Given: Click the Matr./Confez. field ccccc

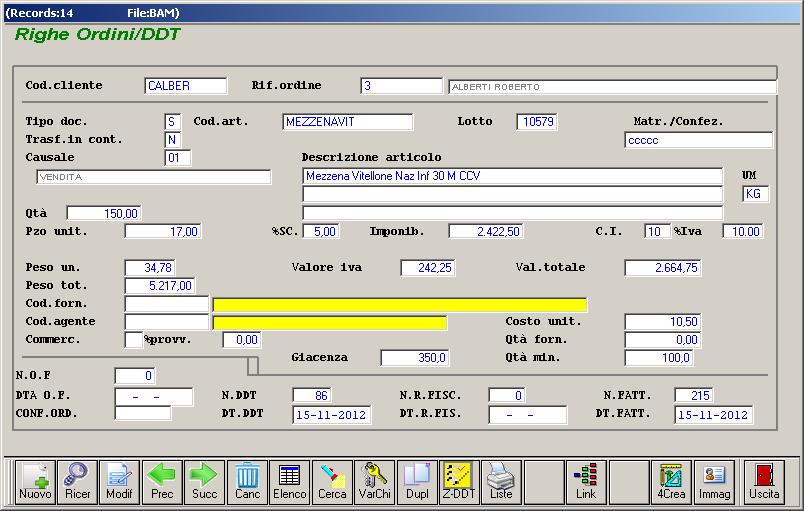Looking at the screenshot, I should pos(698,140).
